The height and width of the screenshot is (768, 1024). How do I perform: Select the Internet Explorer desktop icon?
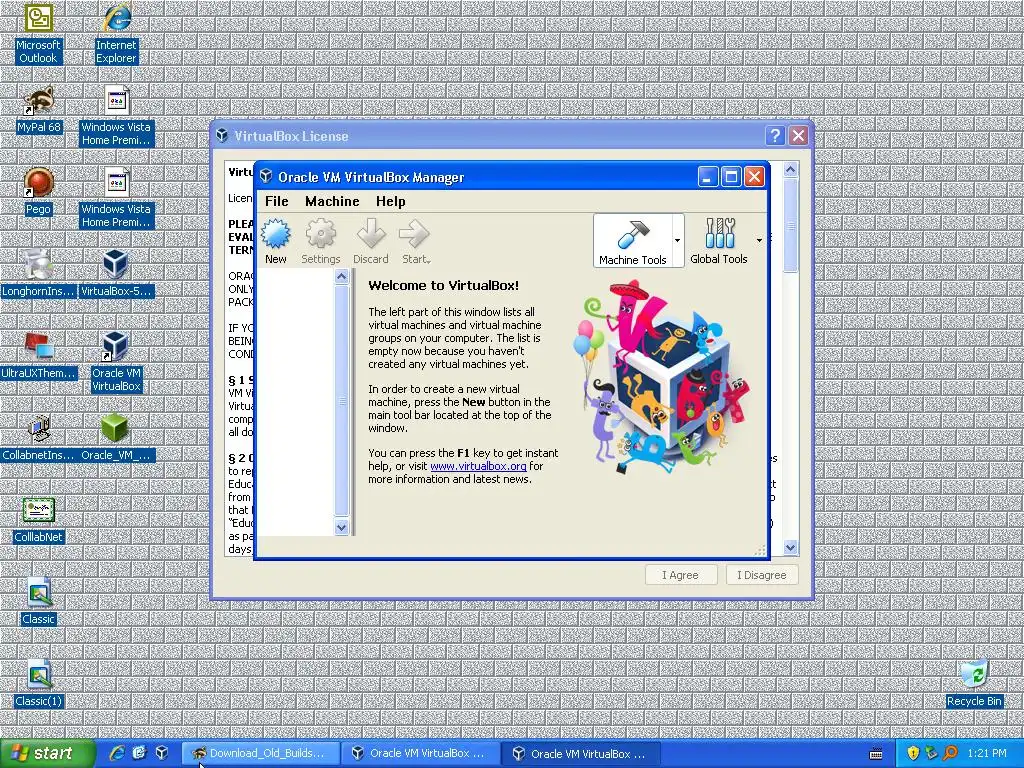116,34
